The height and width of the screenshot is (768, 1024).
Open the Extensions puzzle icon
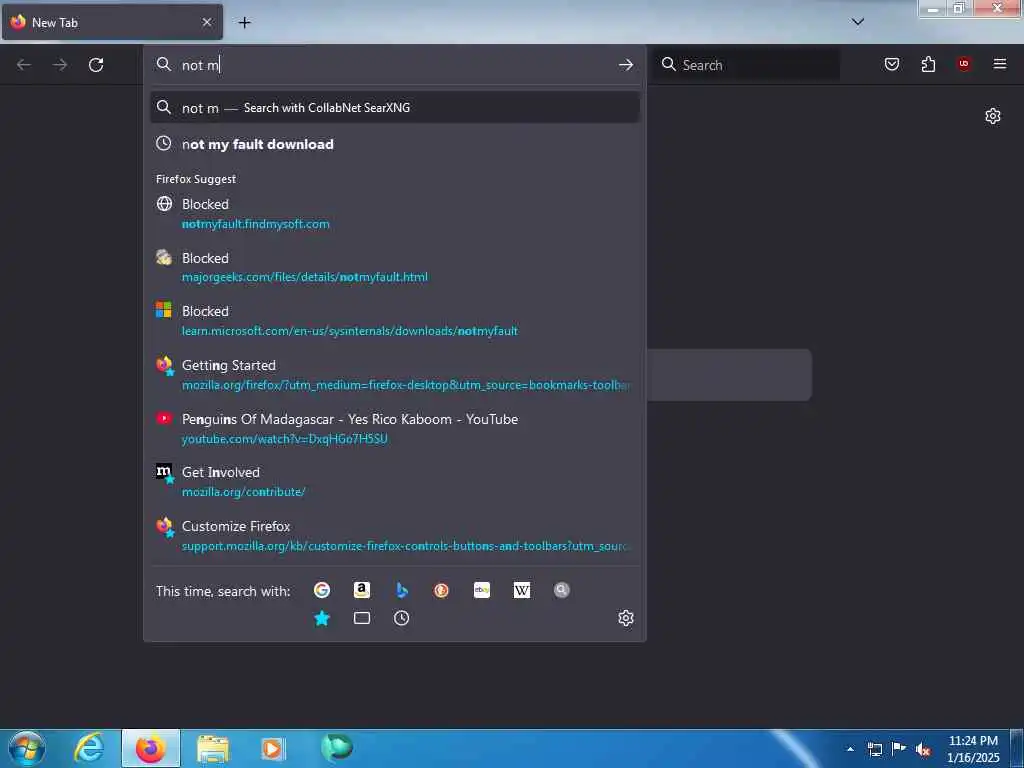[928, 64]
